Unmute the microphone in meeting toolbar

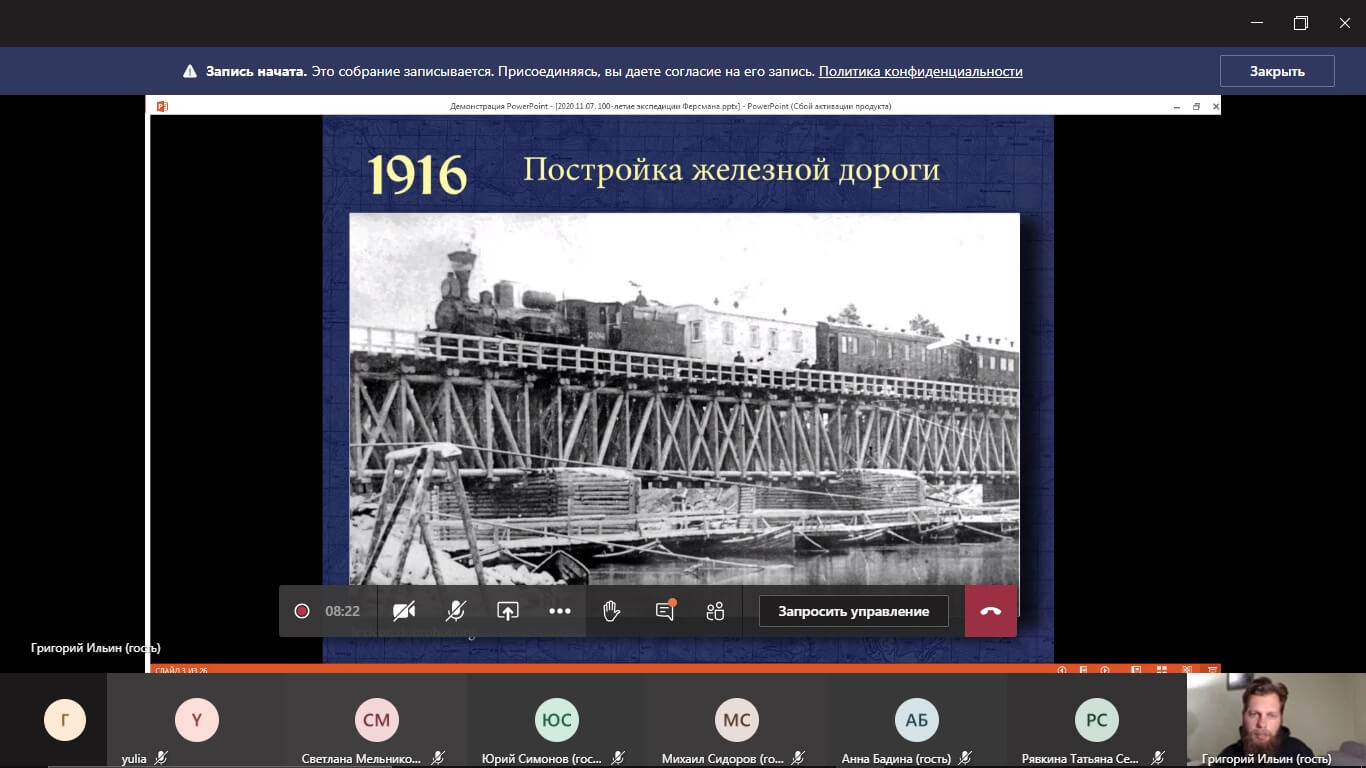click(x=456, y=611)
